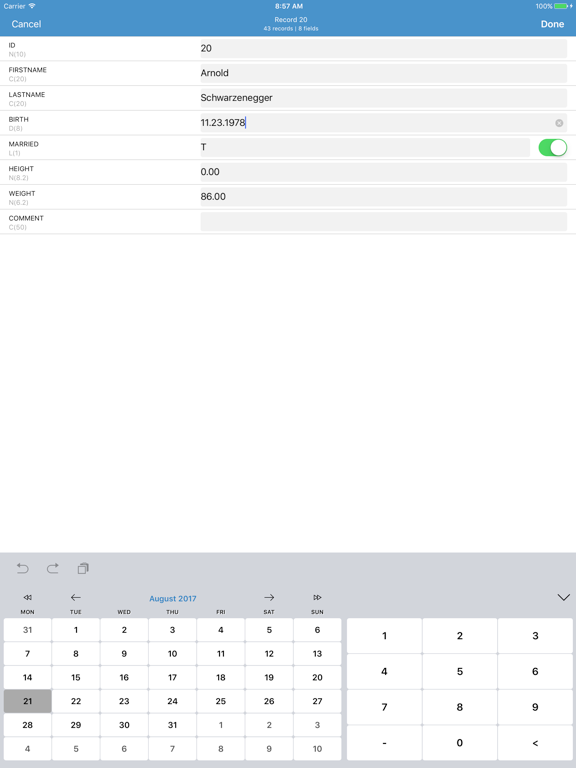Image resolution: width=576 pixels, height=768 pixels.
Task: Tap numeric keypad key 0
Action: (x=459, y=743)
